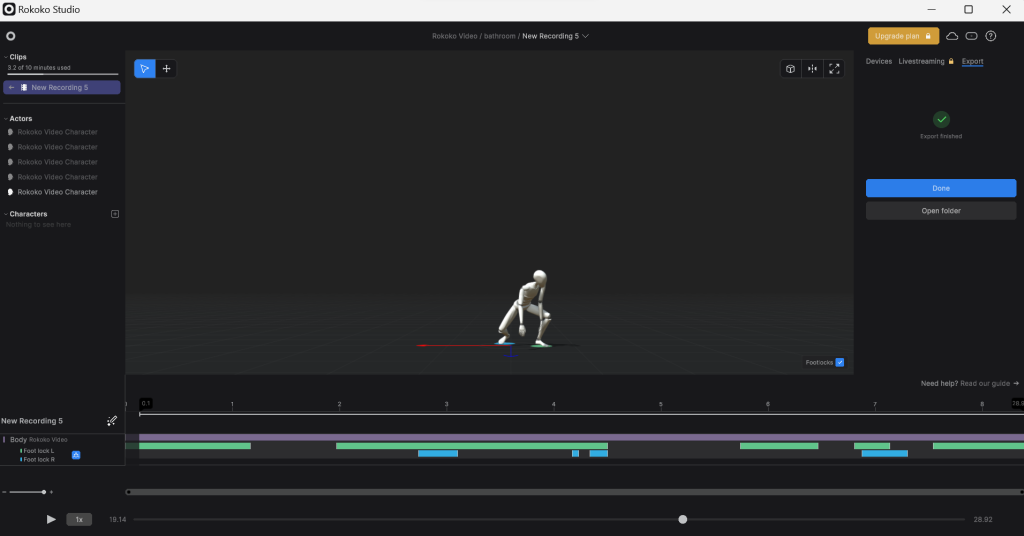Adjust the timeline zoom slider handle

[44, 492]
